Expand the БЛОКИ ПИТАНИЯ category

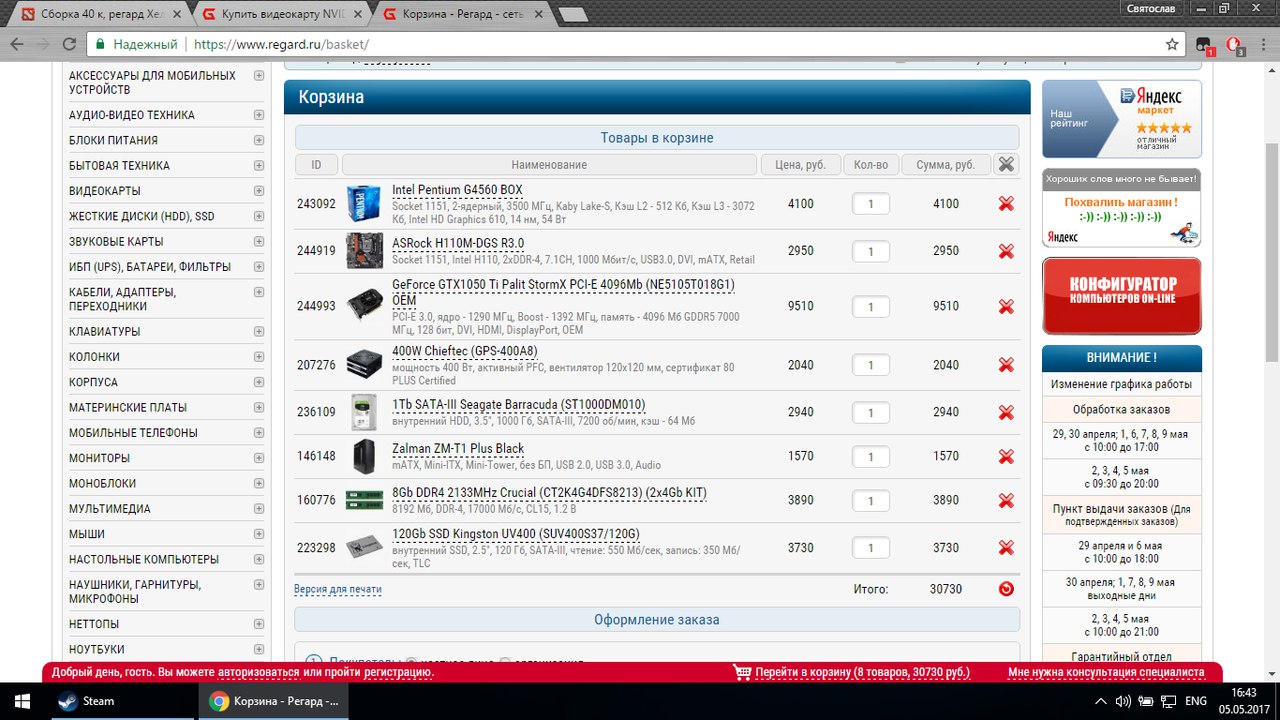(x=259, y=140)
